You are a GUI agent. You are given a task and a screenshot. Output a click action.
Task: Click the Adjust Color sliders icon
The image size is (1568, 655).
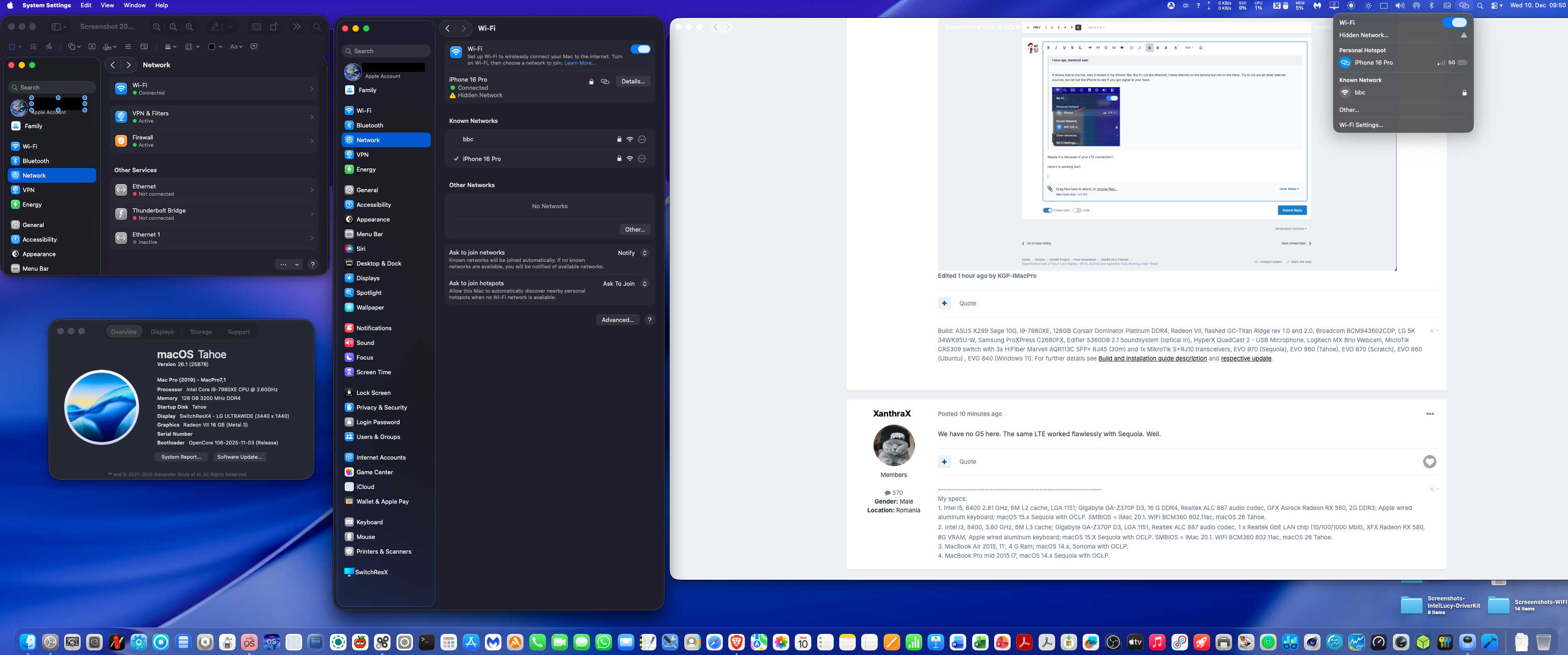tap(128, 47)
